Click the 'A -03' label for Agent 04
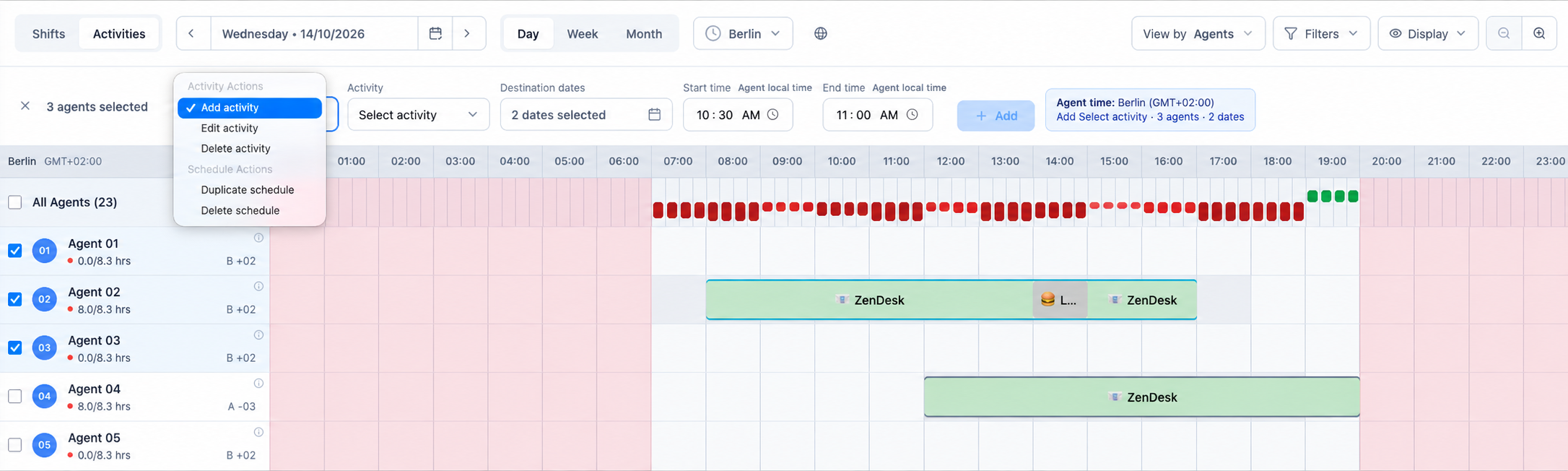 coord(242,406)
